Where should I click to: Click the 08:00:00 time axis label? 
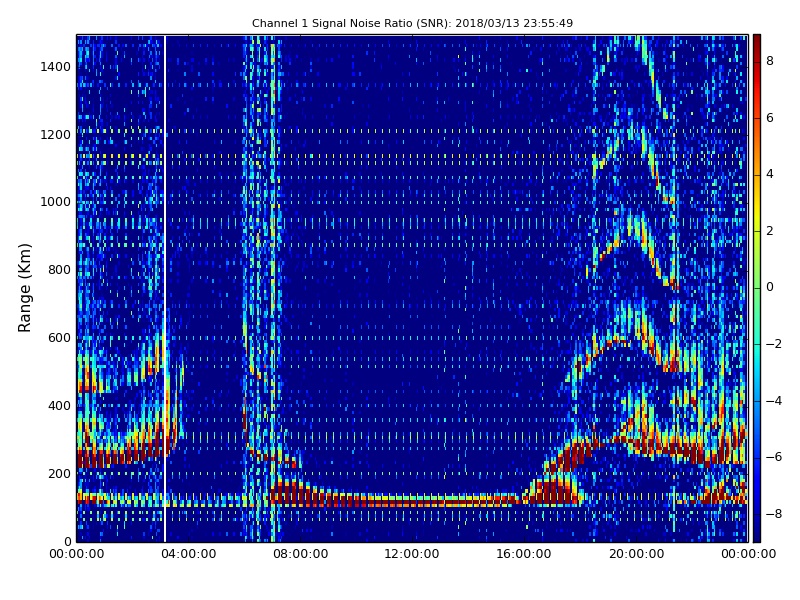point(301,554)
